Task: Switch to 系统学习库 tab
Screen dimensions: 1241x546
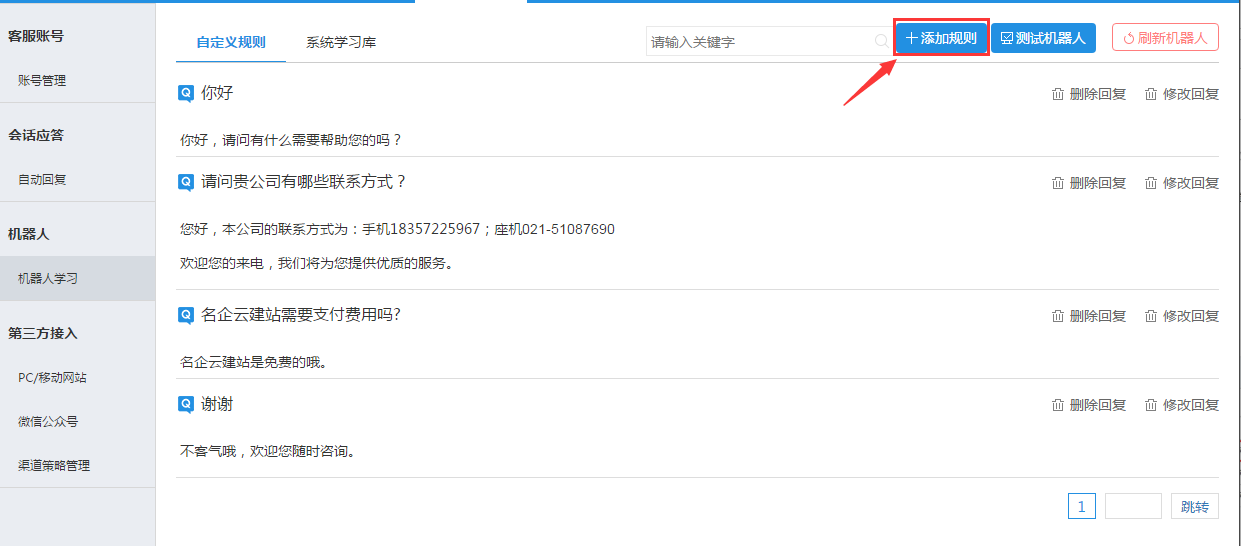Action: point(341,42)
